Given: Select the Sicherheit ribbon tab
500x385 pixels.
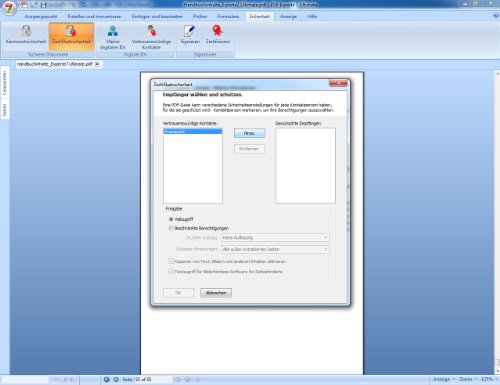Looking at the screenshot, I should [259, 16].
